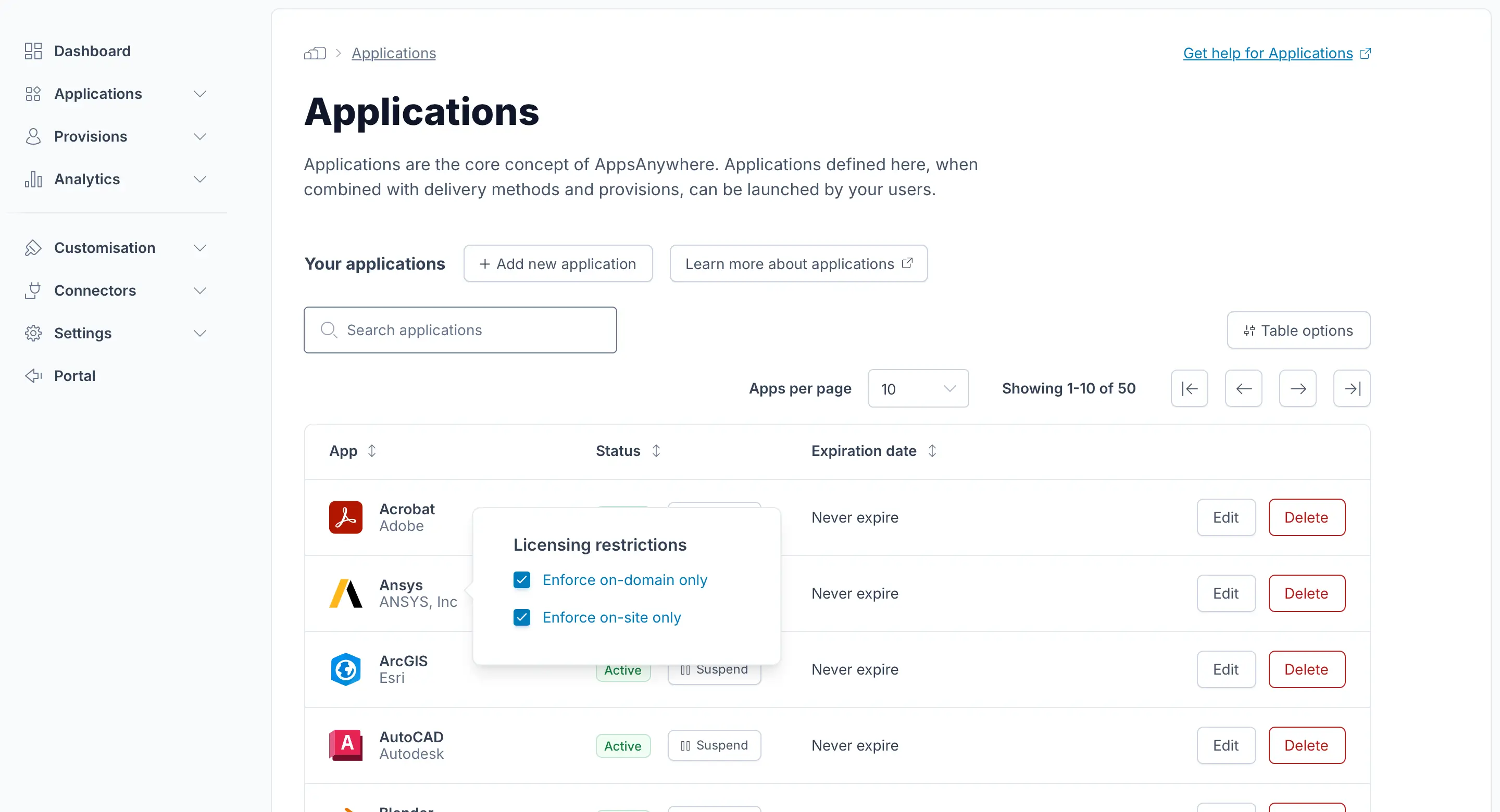This screenshot has width=1500, height=812.
Task: Click the Search applications field
Action: coord(460,330)
